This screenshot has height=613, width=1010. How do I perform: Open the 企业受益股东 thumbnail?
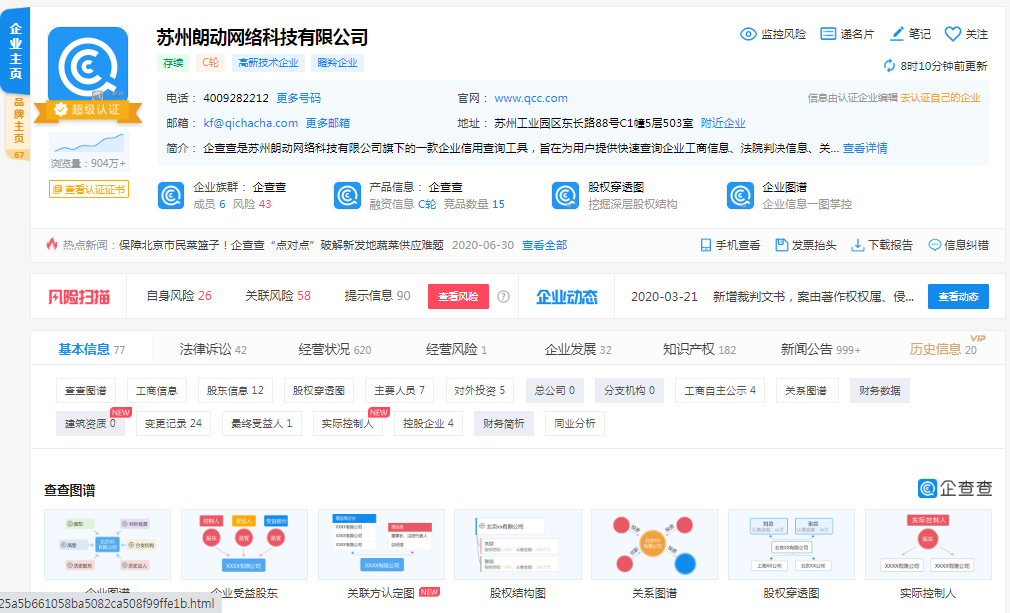244,545
